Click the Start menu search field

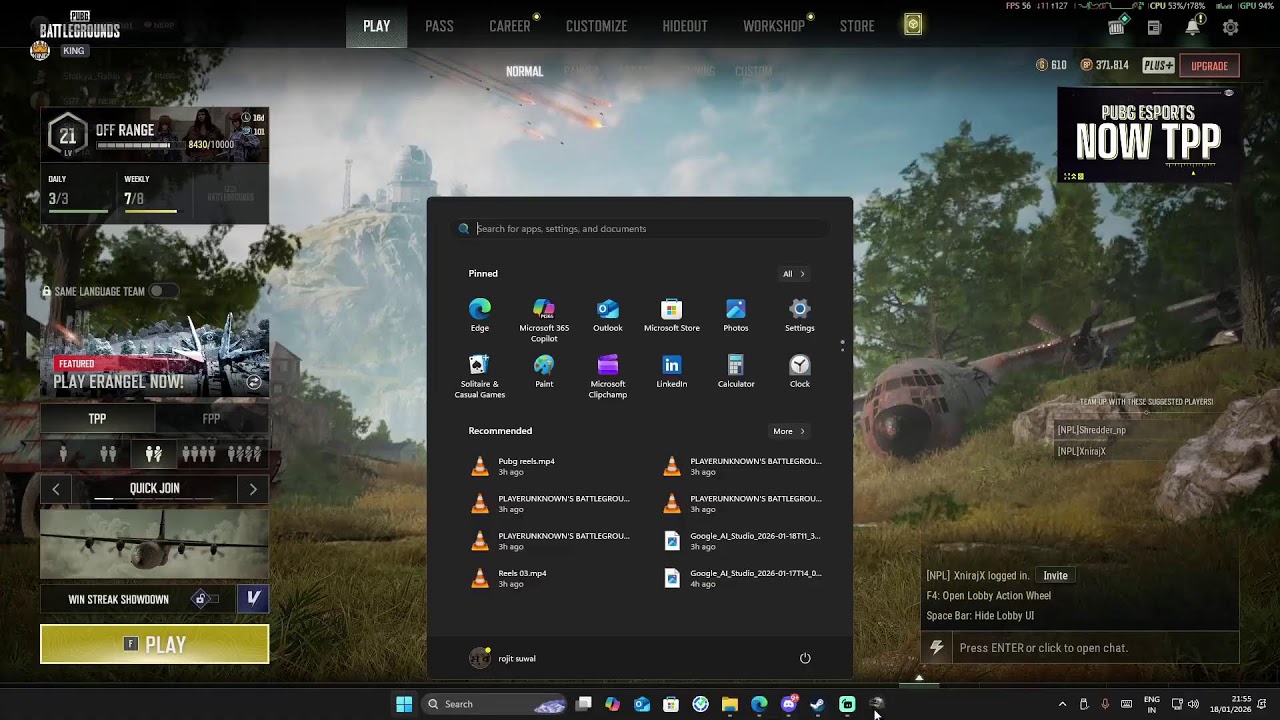coord(641,229)
